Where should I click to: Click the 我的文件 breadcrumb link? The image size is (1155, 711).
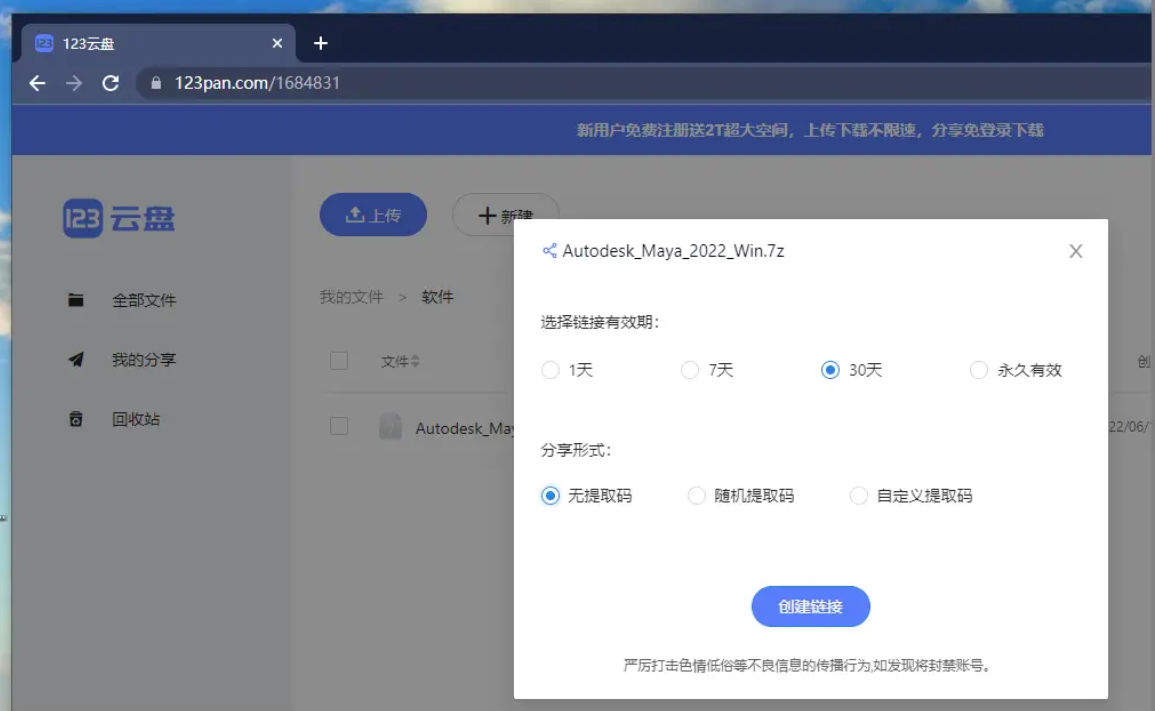(351, 297)
